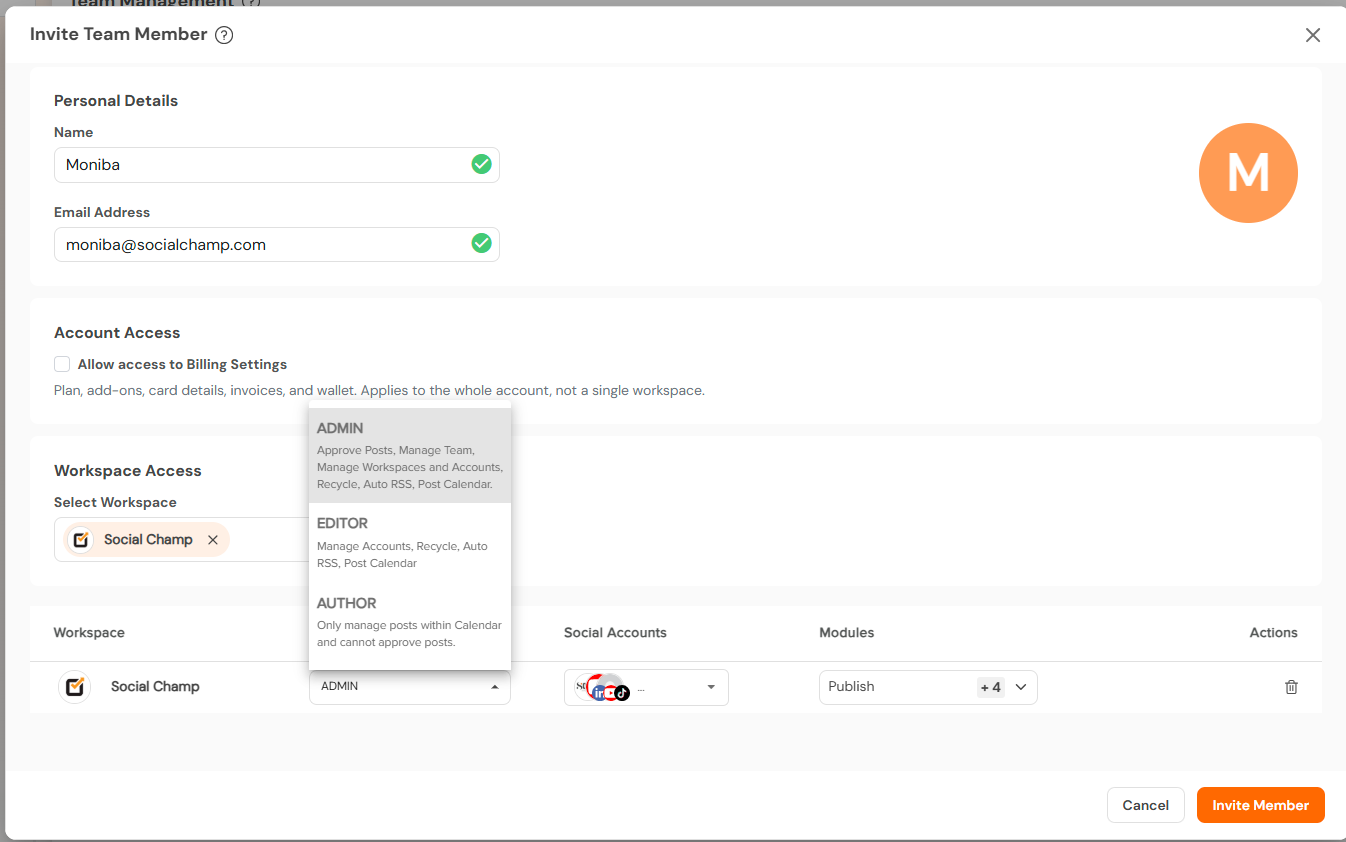Screen dimensions: 1346x842
Task: Pick the AUTHOR role option
Action: [410, 623]
